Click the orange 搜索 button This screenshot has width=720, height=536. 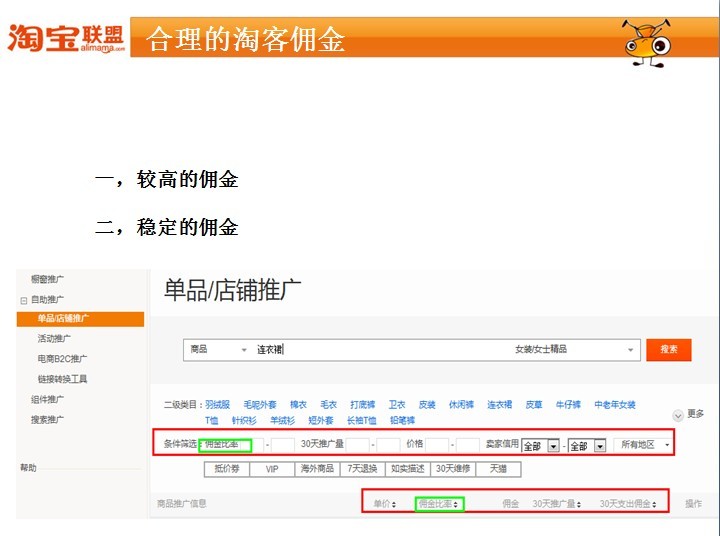click(669, 349)
